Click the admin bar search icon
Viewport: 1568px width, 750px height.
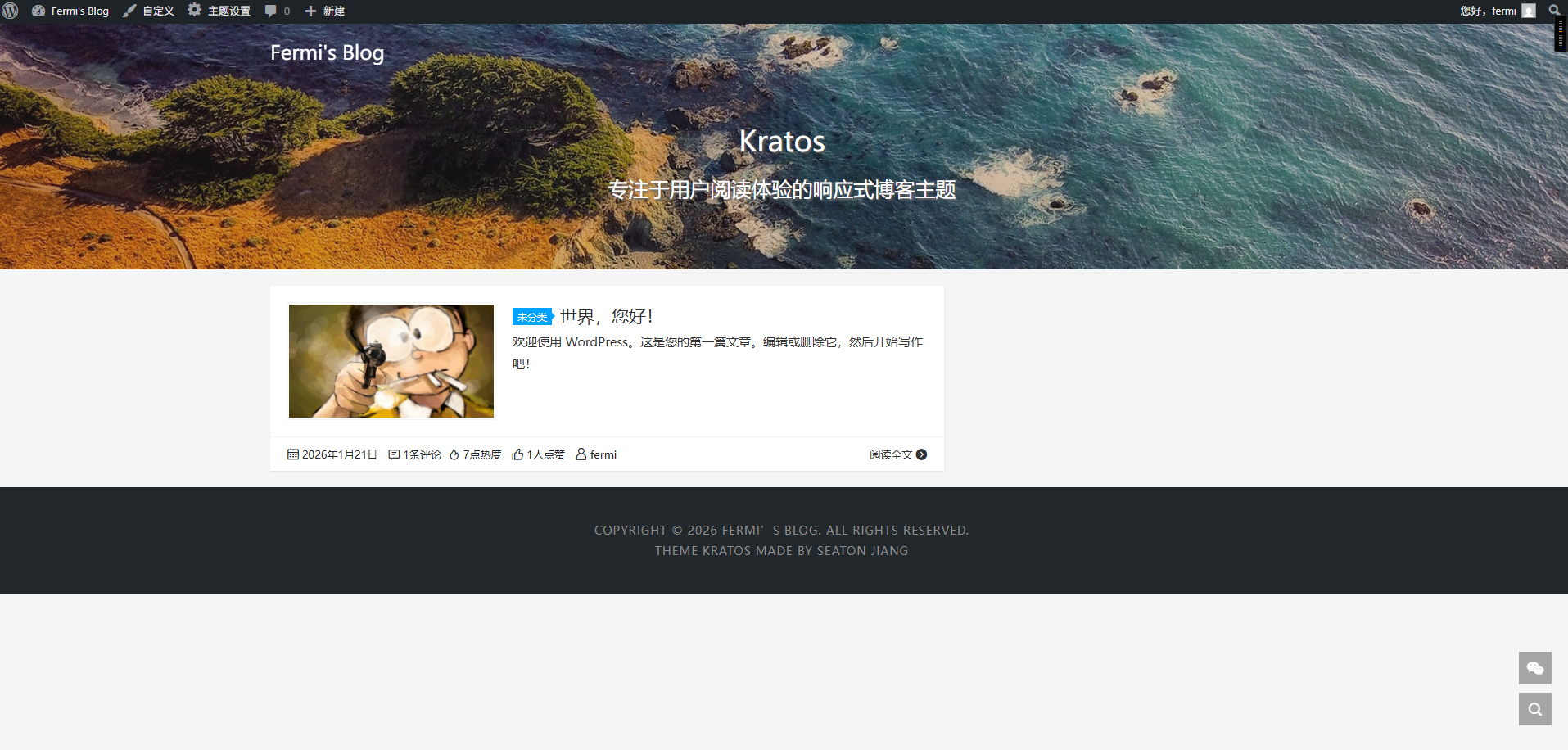(x=1553, y=11)
